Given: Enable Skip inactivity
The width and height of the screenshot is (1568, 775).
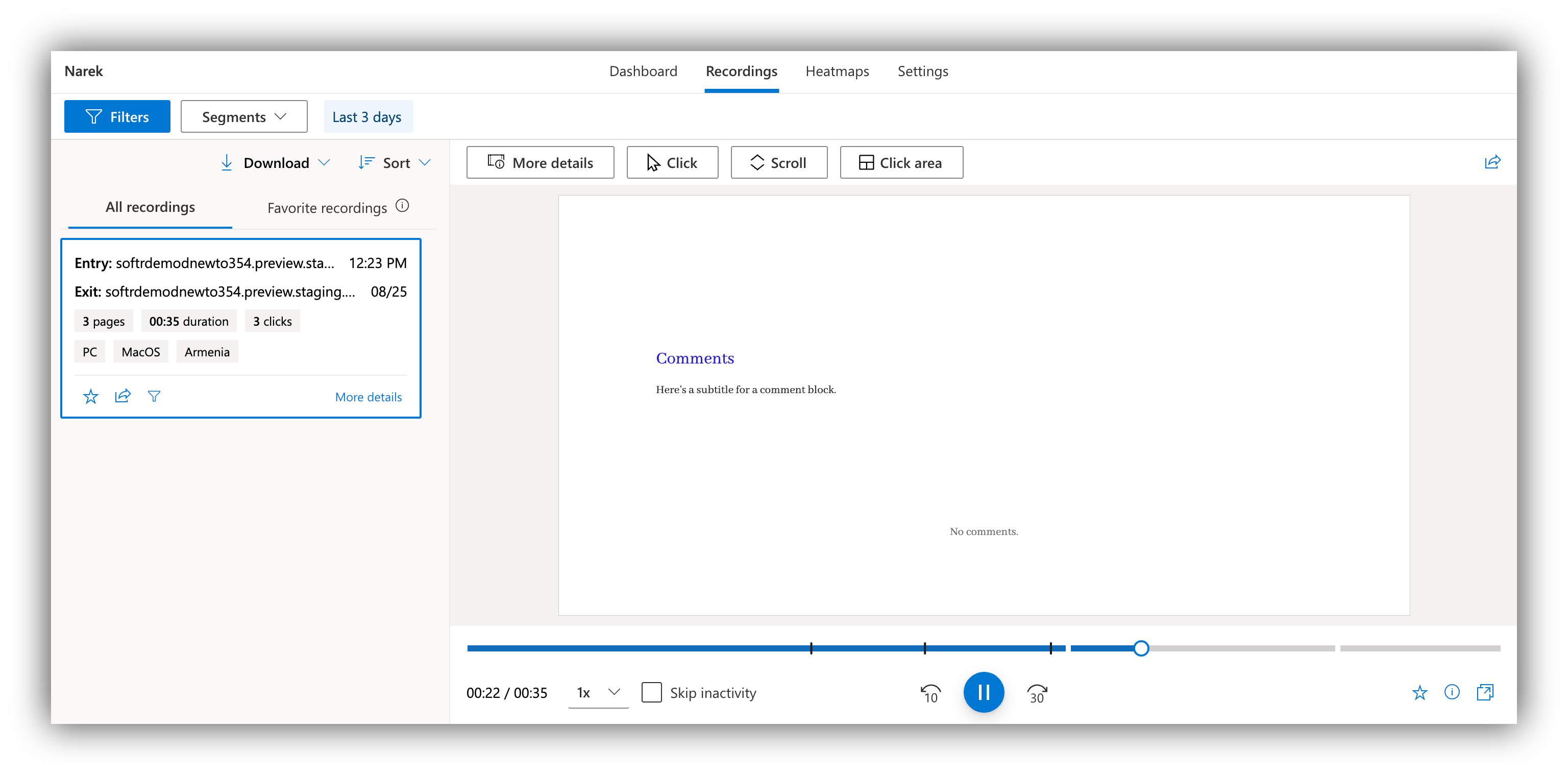Looking at the screenshot, I should (652, 692).
